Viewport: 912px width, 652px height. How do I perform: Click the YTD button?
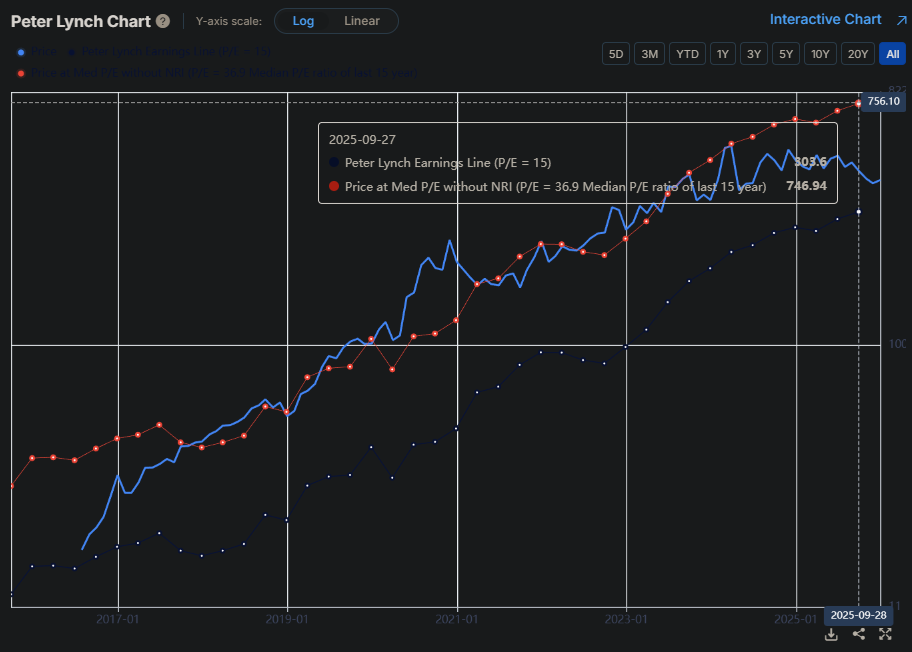[x=687, y=53]
